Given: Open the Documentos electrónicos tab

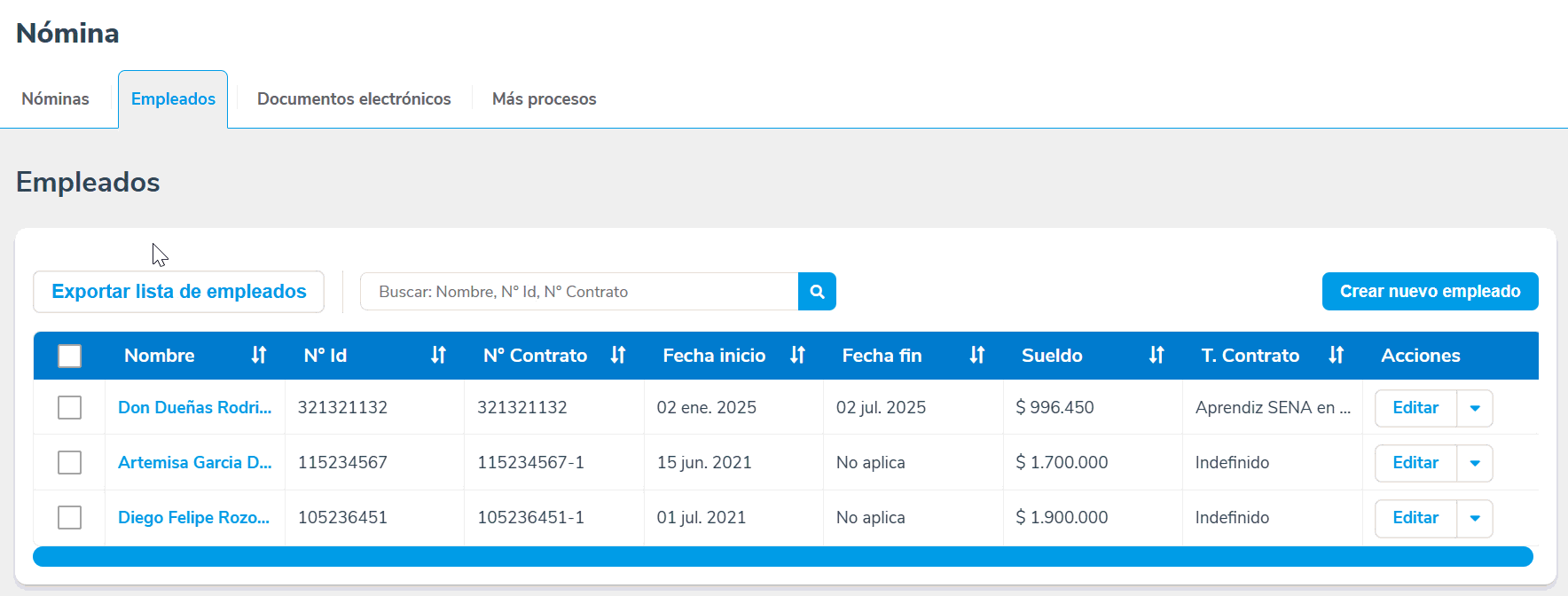Looking at the screenshot, I should click(x=354, y=99).
